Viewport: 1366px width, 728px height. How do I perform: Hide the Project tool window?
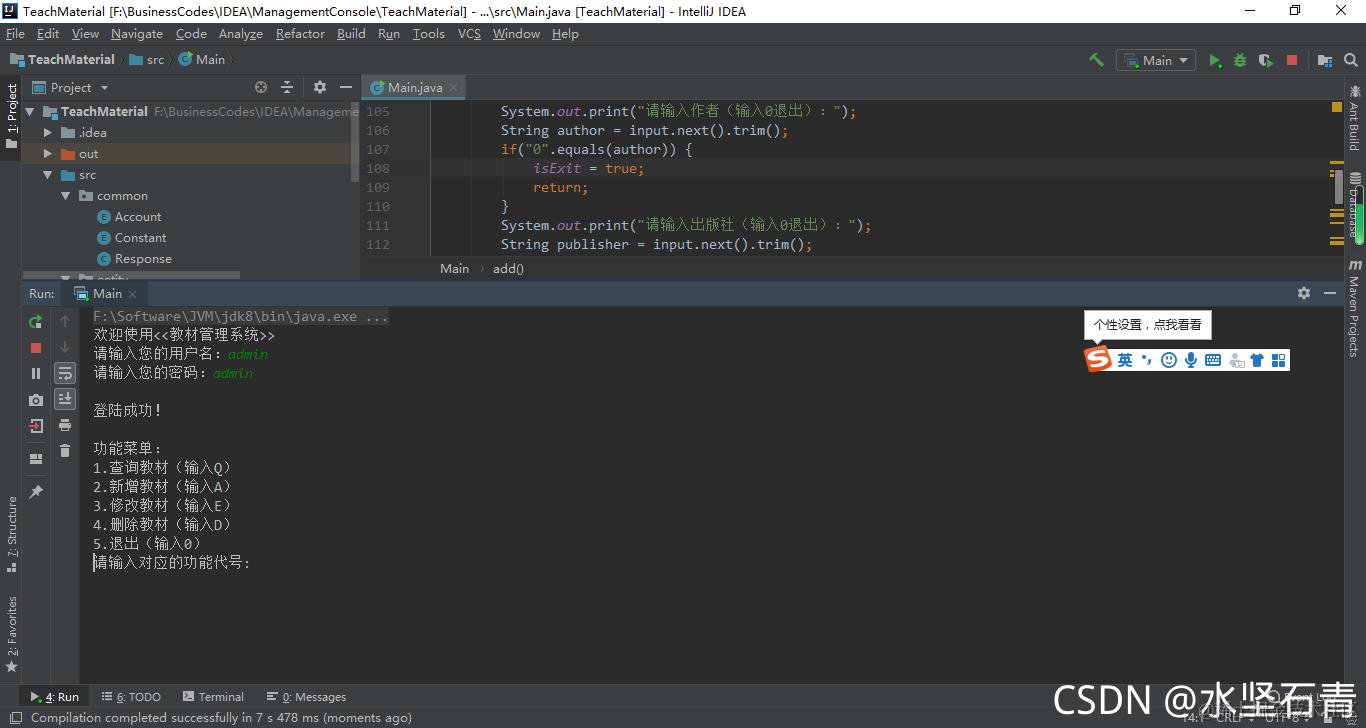[x=346, y=87]
